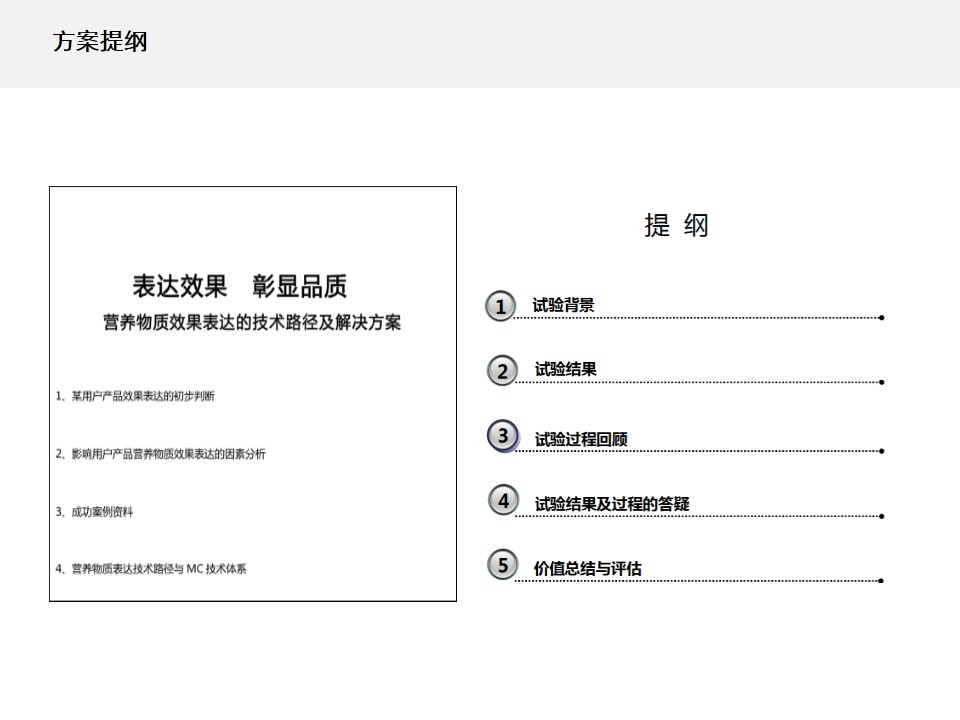Click the 表达效果 彰显品质 headline
960x720 pixels.
(240, 287)
